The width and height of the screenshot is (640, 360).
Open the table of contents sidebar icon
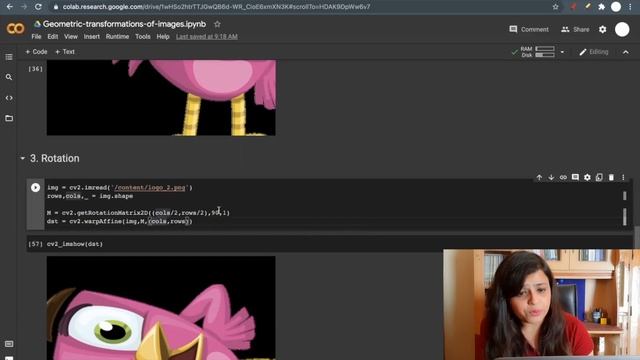[x=9, y=57]
